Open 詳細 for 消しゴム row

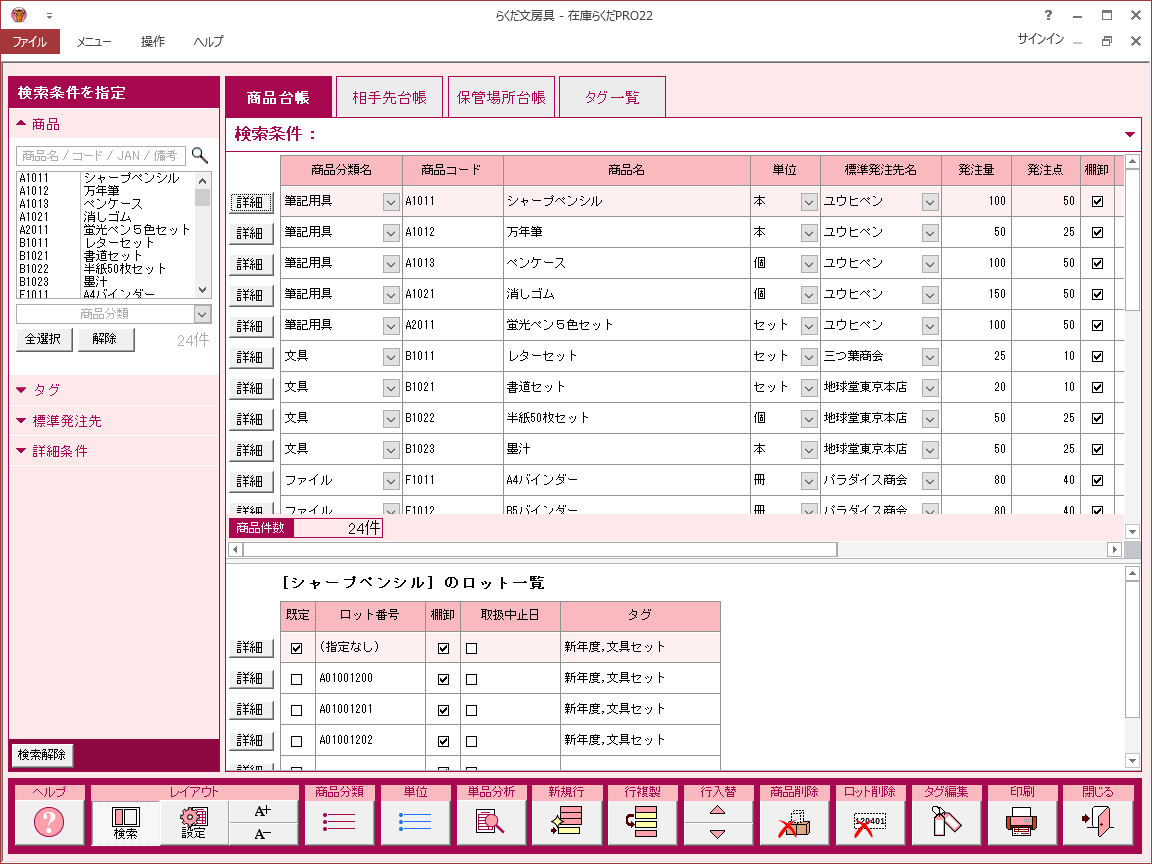(x=251, y=295)
